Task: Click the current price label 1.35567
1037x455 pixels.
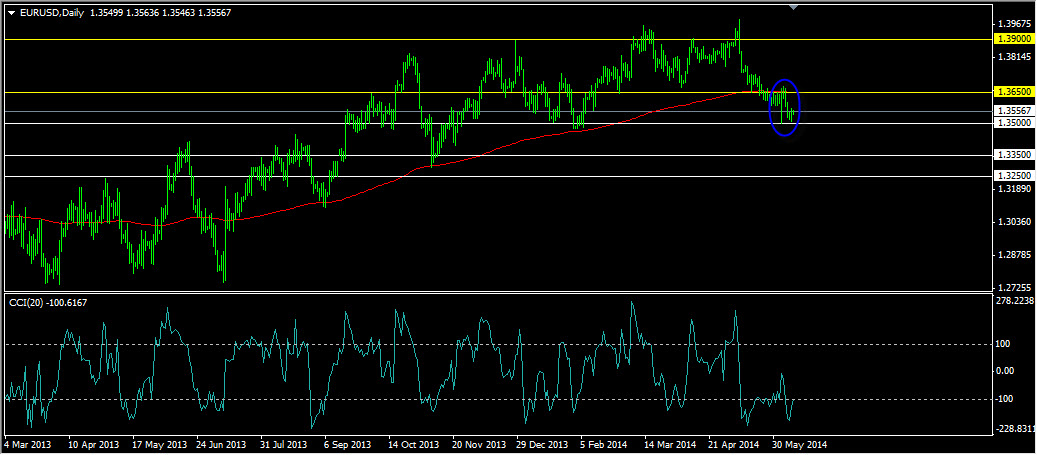Action: click(1014, 111)
